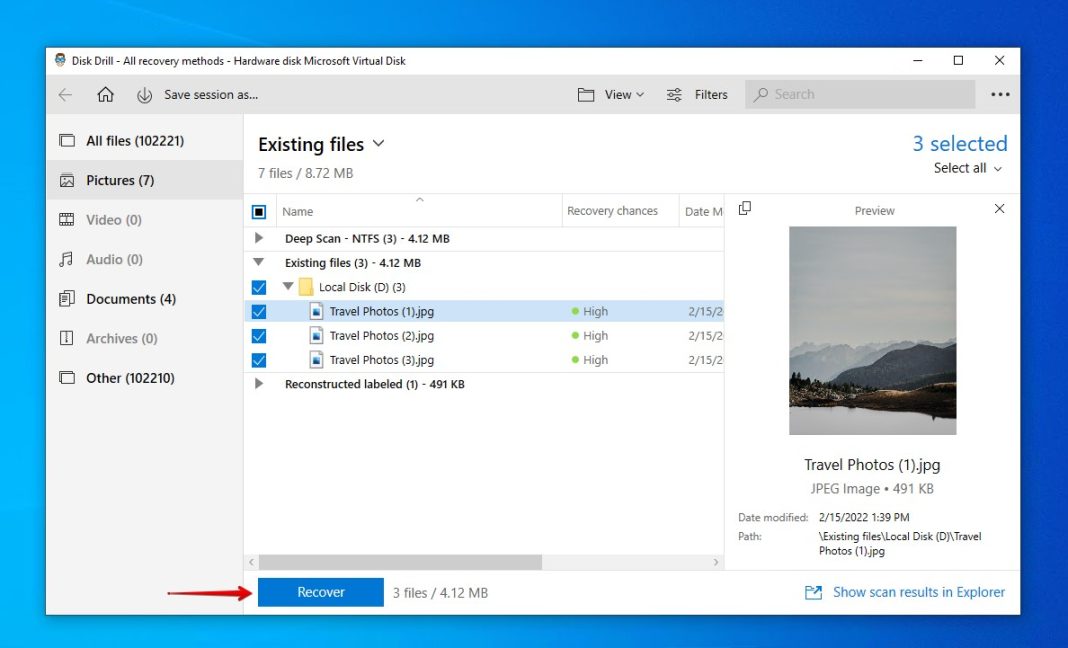Open the Home screen icon

[105, 94]
